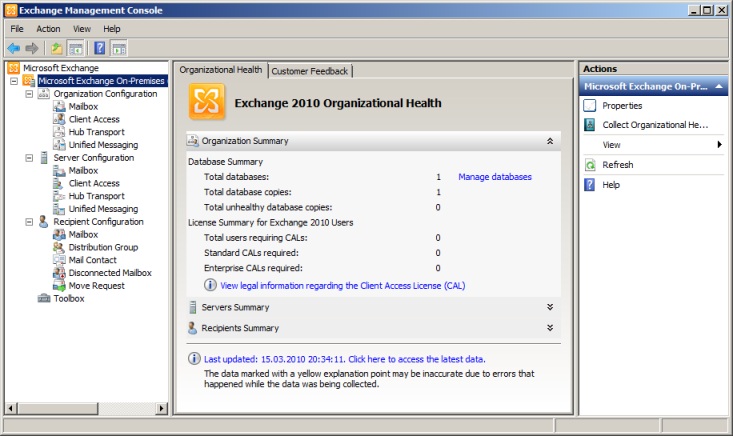Click the tree pane's scroll-left arrow
Viewport: 733px width, 436px height.
11,408
